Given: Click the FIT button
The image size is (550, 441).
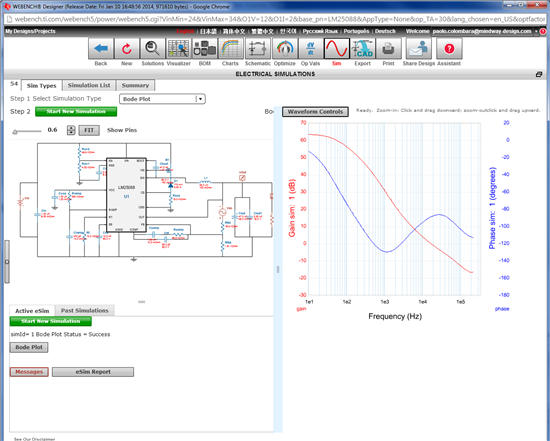Looking at the screenshot, I should point(89,130).
